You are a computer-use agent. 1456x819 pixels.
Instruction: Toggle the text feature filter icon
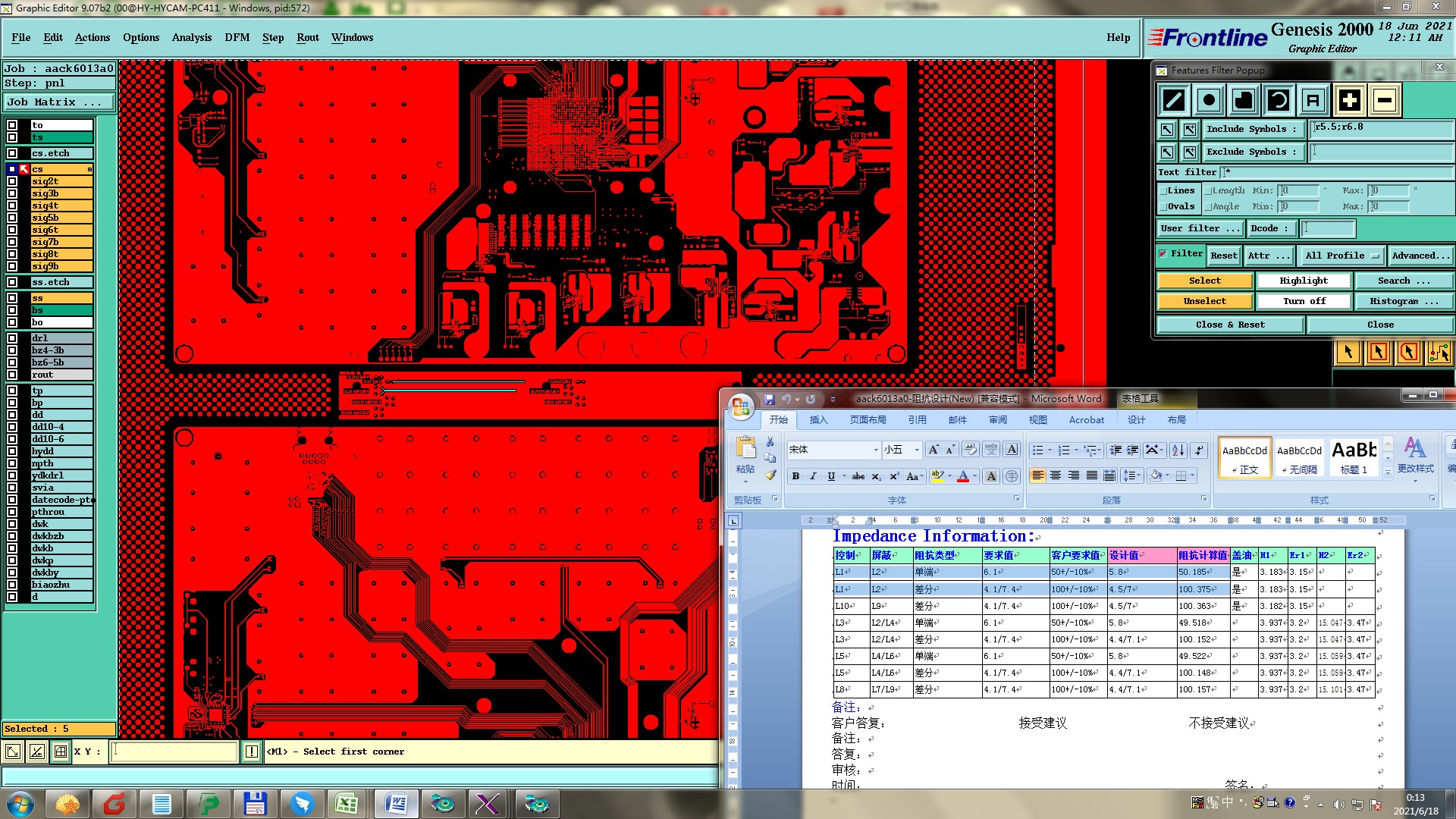point(1313,100)
